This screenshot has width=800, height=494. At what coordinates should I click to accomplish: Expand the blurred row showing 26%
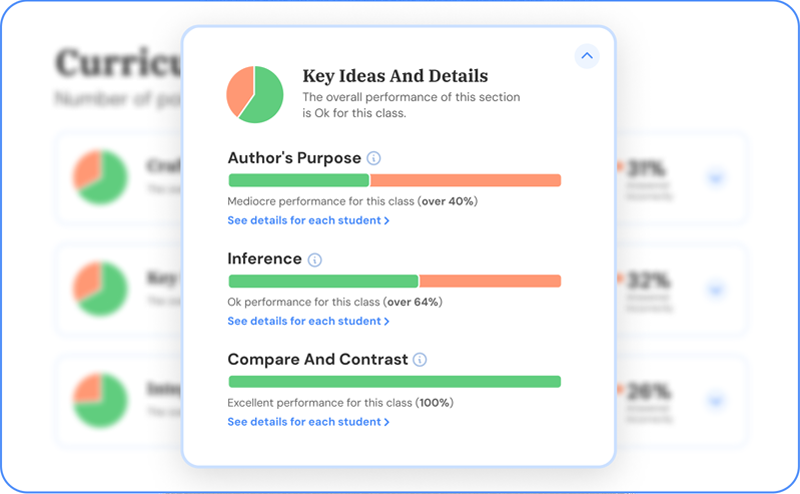(x=716, y=401)
